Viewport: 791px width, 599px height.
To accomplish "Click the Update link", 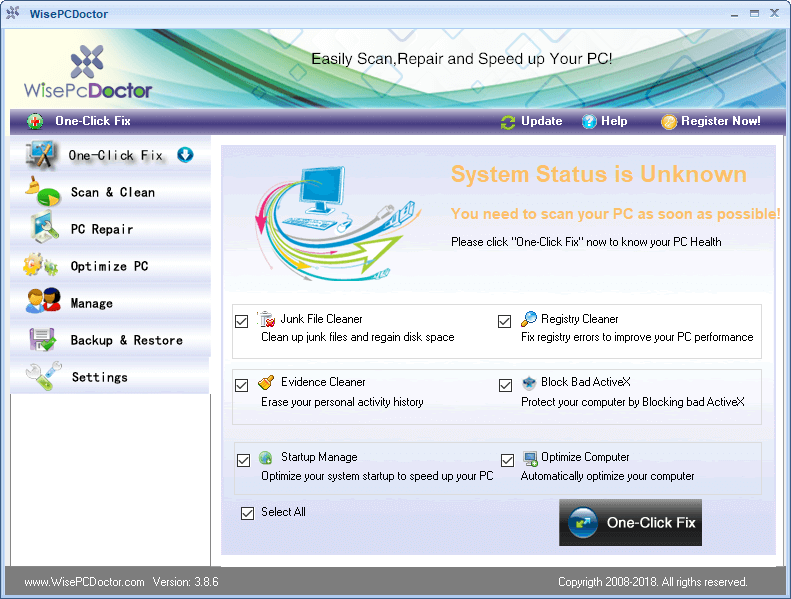I will [x=541, y=121].
